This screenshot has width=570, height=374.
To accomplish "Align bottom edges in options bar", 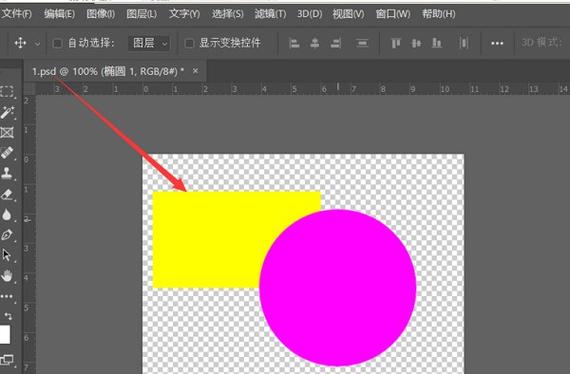I will [437, 44].
